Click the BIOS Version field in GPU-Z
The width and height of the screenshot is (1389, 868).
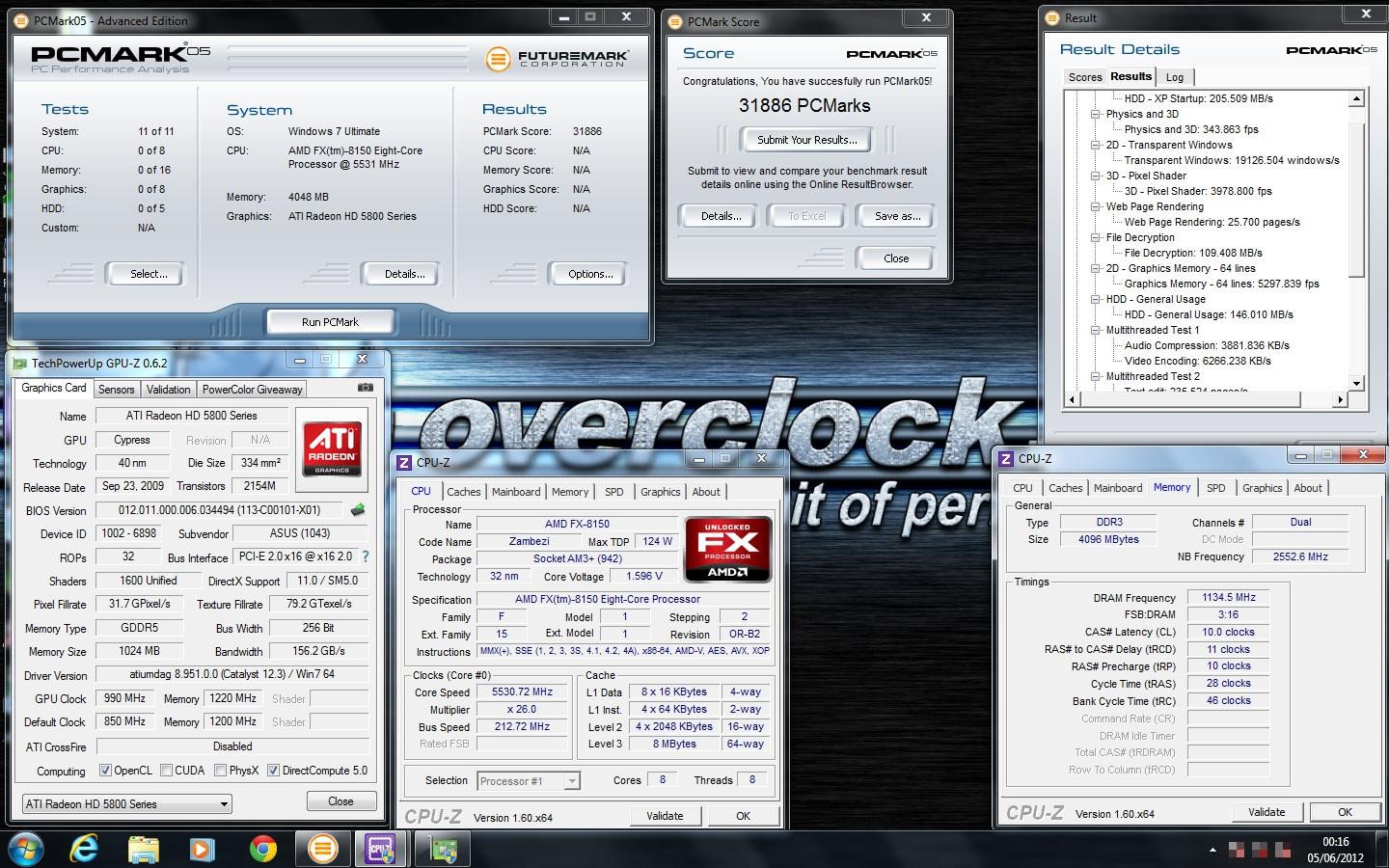pyautogui.click(x=221, y=510)
